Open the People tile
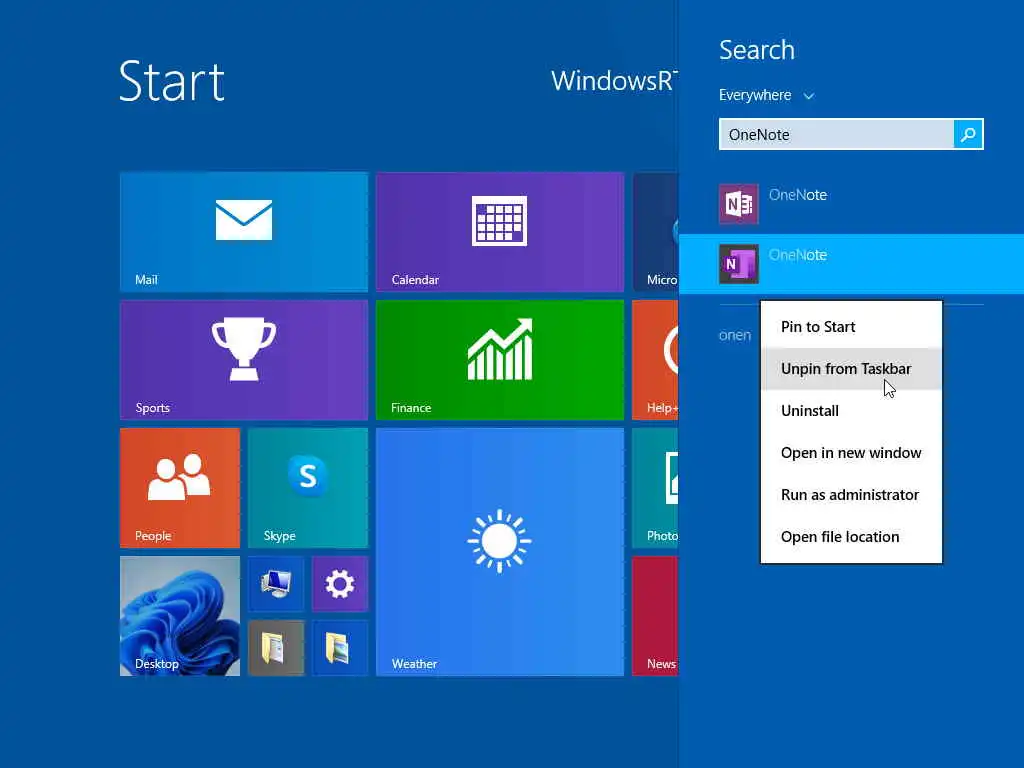The image size is (1024, 768). 180,488
